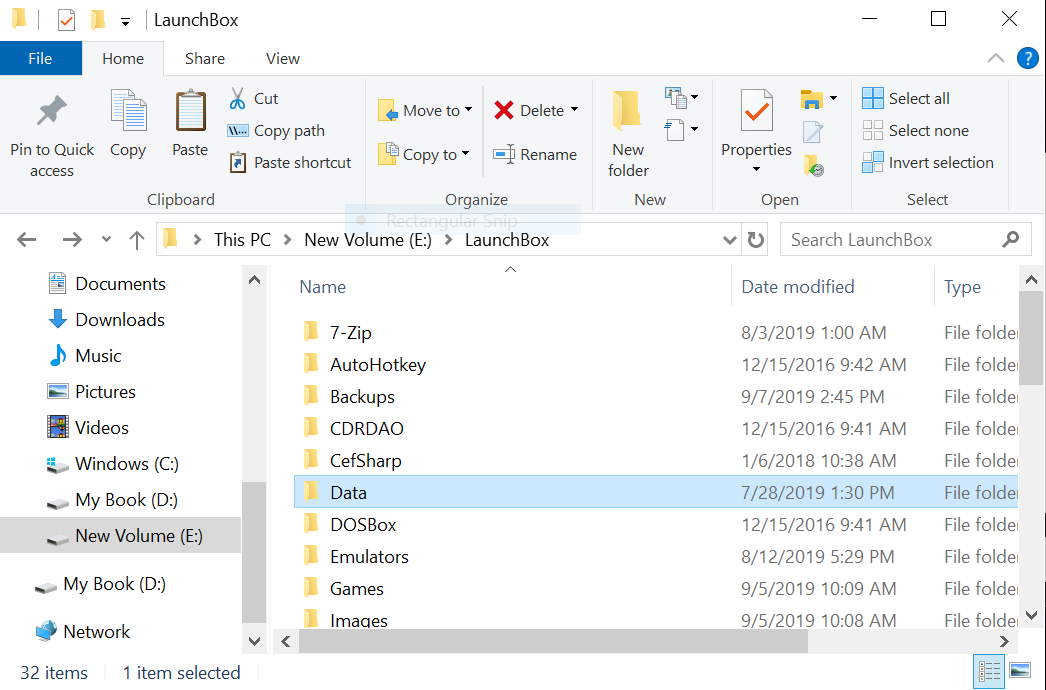Click the horizontal scrollbar of file list

(554, 642)
